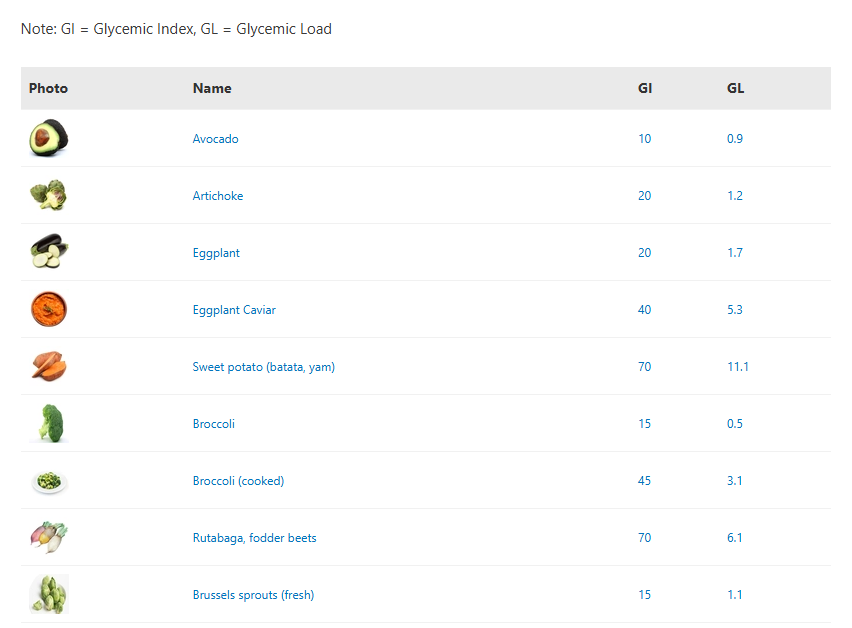
Task: Sort table by the GL column header
Action: 736,88
